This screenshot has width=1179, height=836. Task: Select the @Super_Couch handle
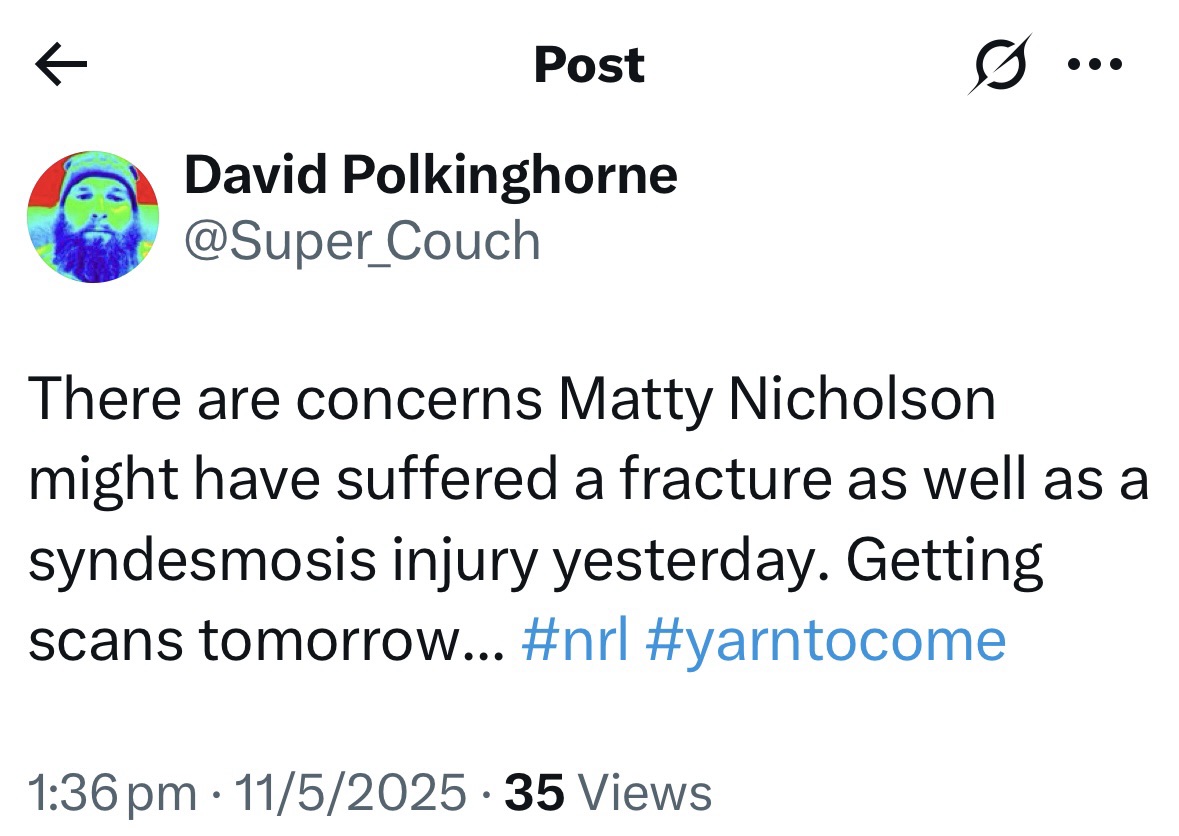(x=361, y=240)
